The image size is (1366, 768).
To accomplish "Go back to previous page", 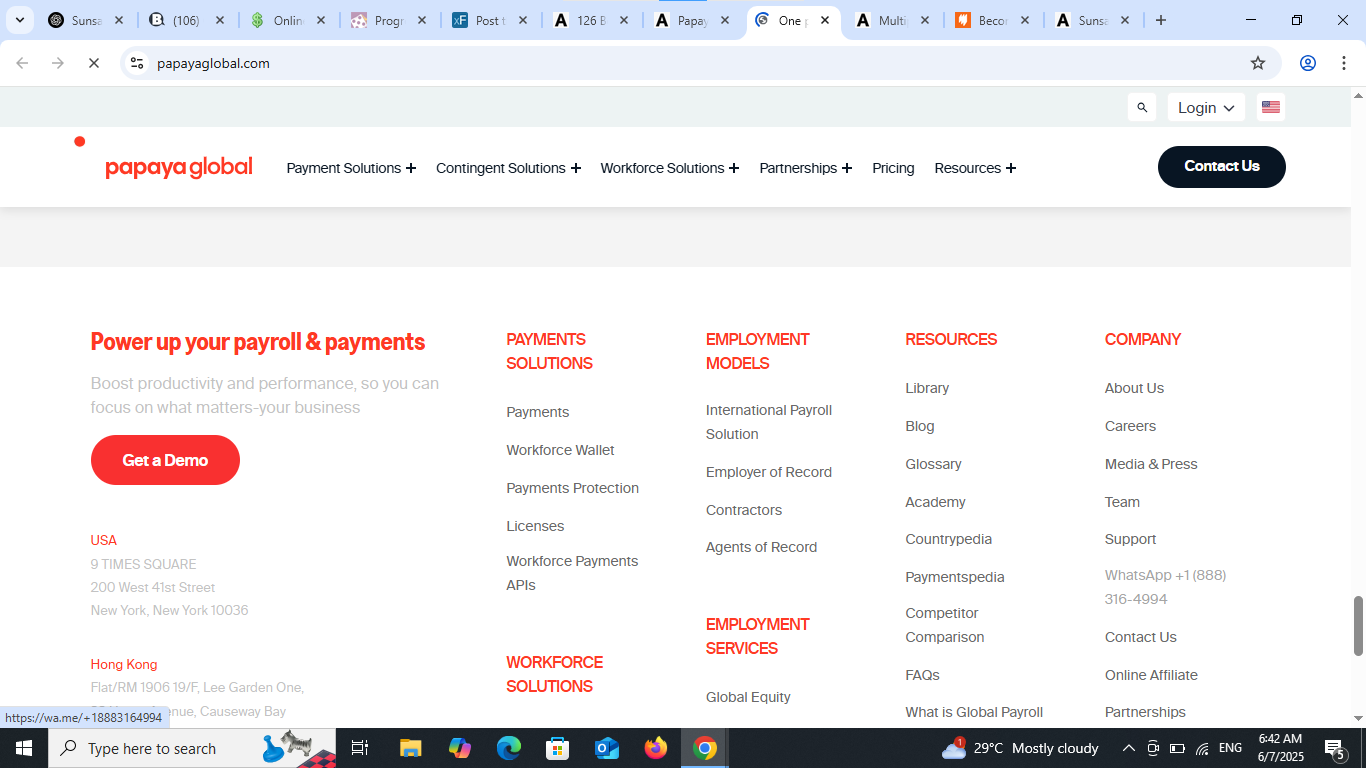I will (22, 63).
